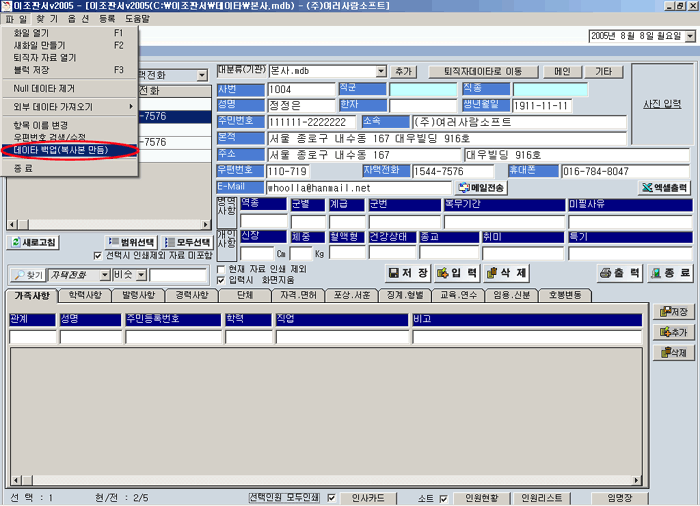Click the 새로고침 (Refresh) button
The height and width of the screenshot is (506, 700).
click(x=35, y=243)
